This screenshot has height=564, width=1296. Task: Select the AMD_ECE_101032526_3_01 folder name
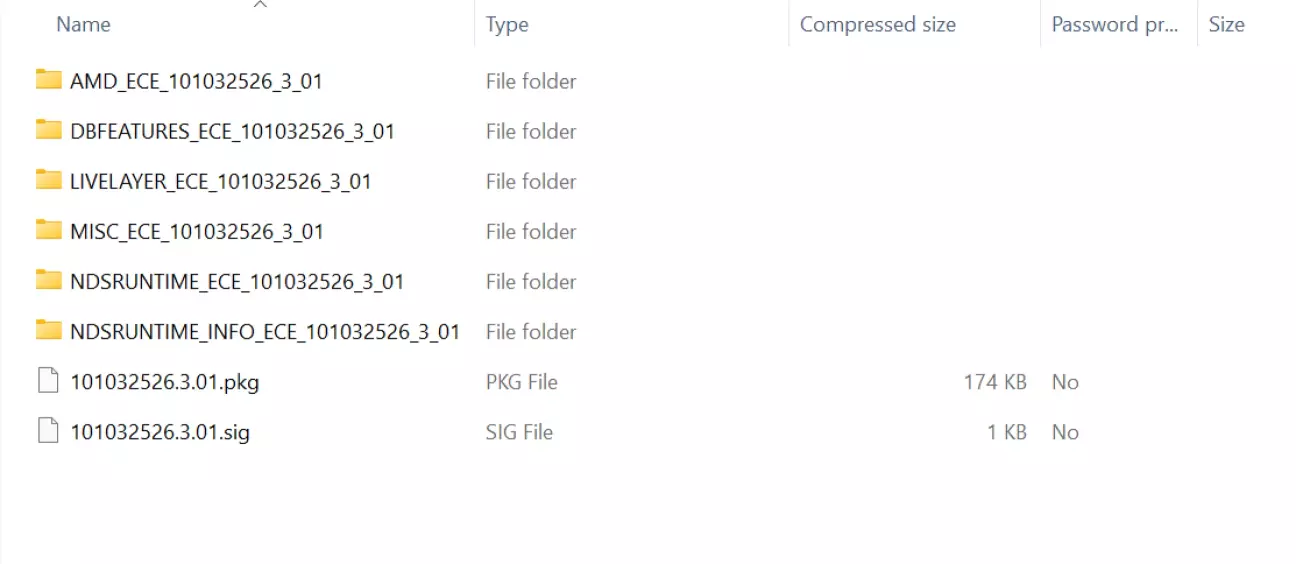196,81
